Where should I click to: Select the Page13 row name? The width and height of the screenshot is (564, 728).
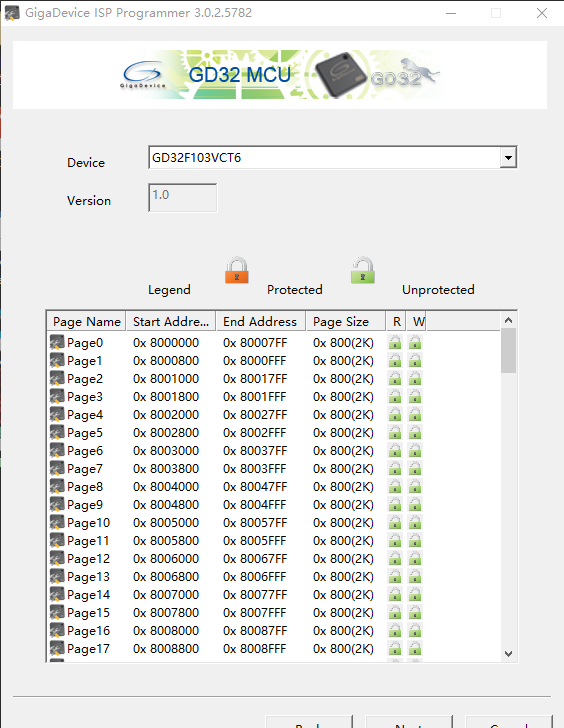tap(88, 577)
